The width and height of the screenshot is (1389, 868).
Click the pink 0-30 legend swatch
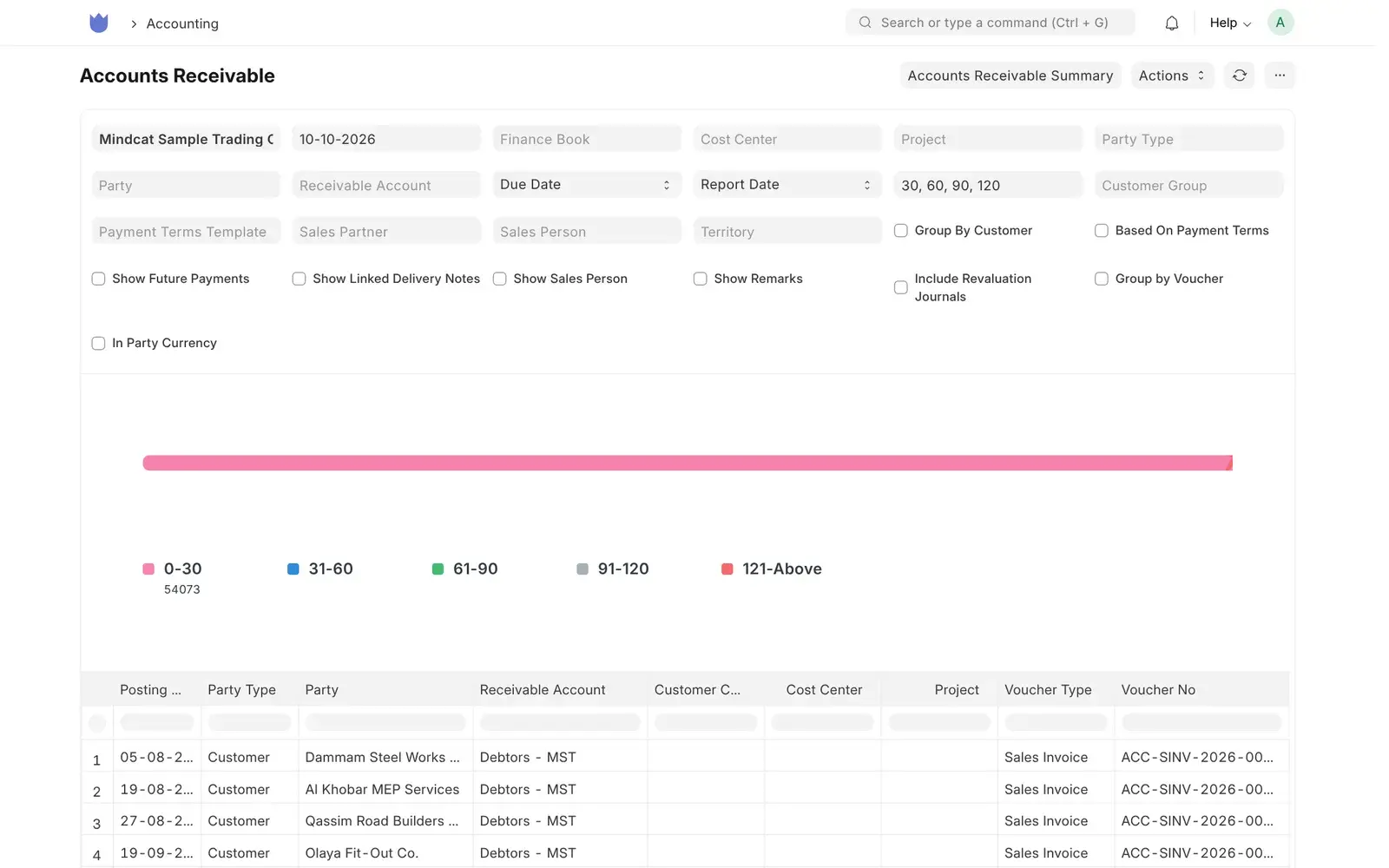pos(148,569)
